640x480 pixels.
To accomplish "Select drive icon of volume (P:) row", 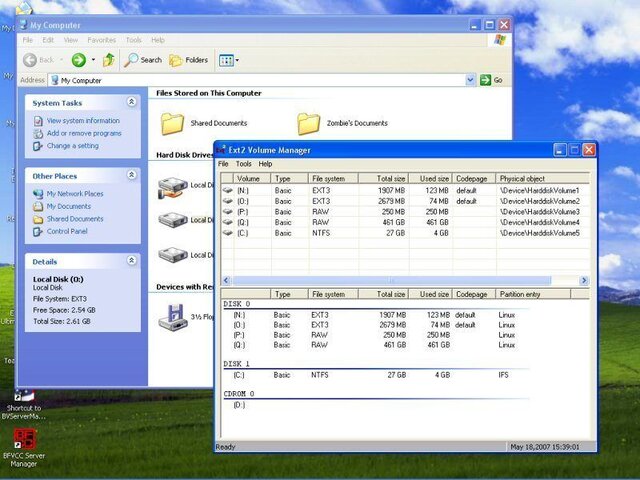I will point(227,211).
